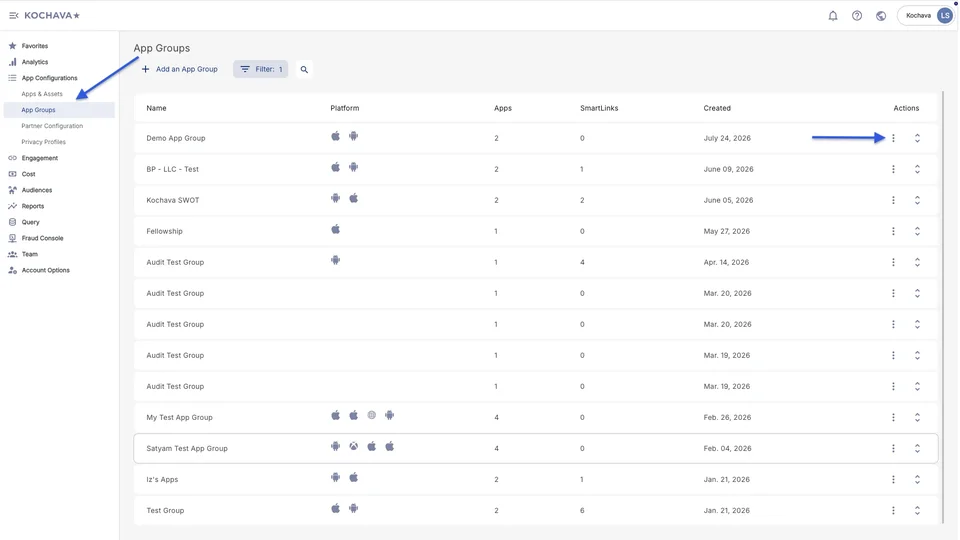This screenshot has width=960, height=540.
Task: Open actions menu for Kochava SWOT
Action: [x=893, y=200]
